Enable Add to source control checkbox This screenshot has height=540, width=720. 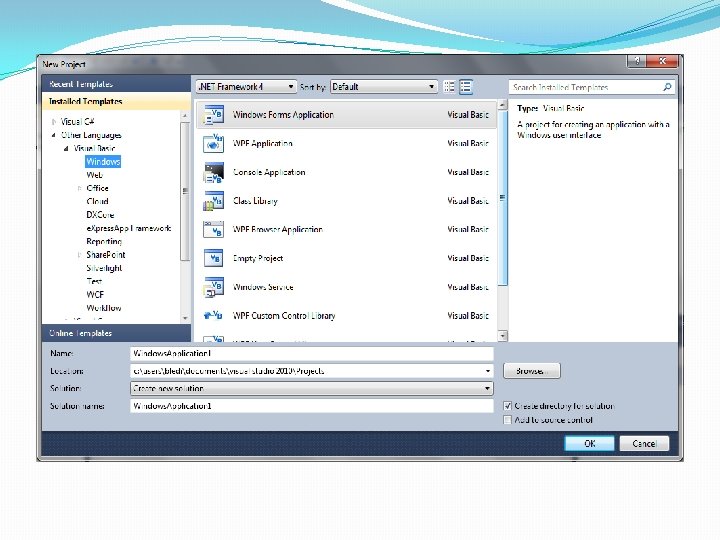[x=507, y=420]
